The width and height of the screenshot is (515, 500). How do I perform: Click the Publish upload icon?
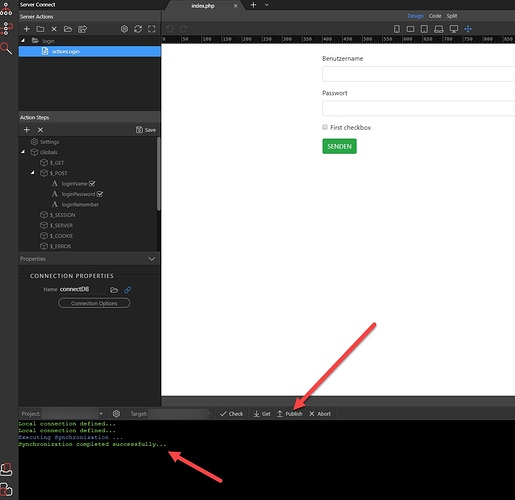tap(280, 414)
